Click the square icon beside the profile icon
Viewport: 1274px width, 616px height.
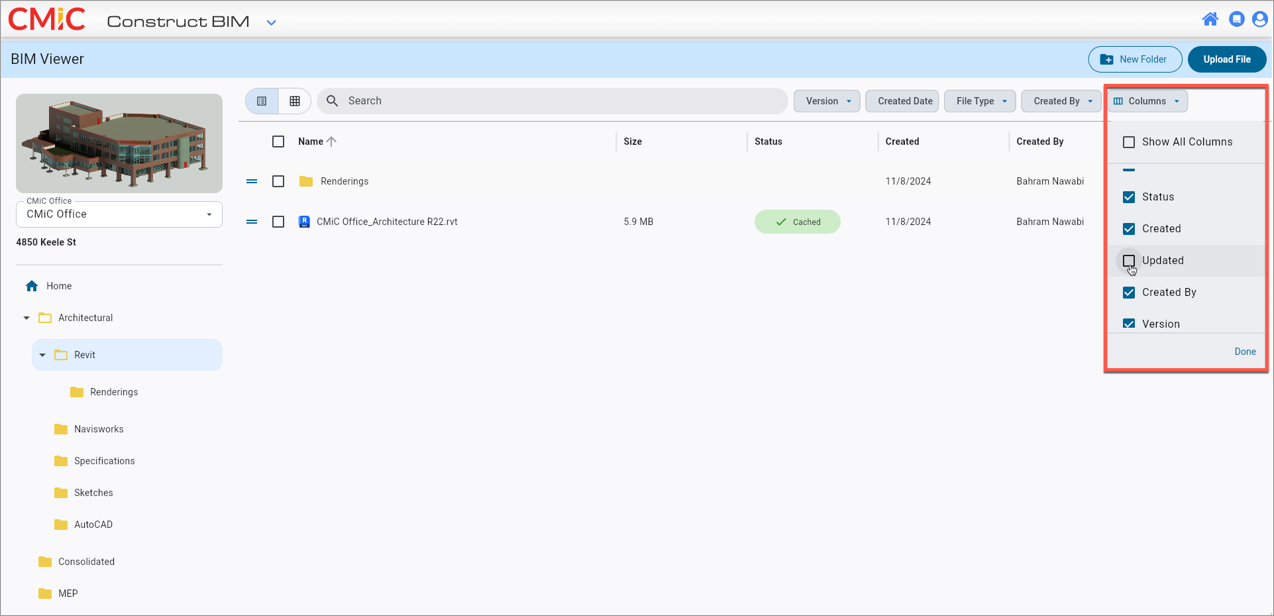coord(1237,19)
